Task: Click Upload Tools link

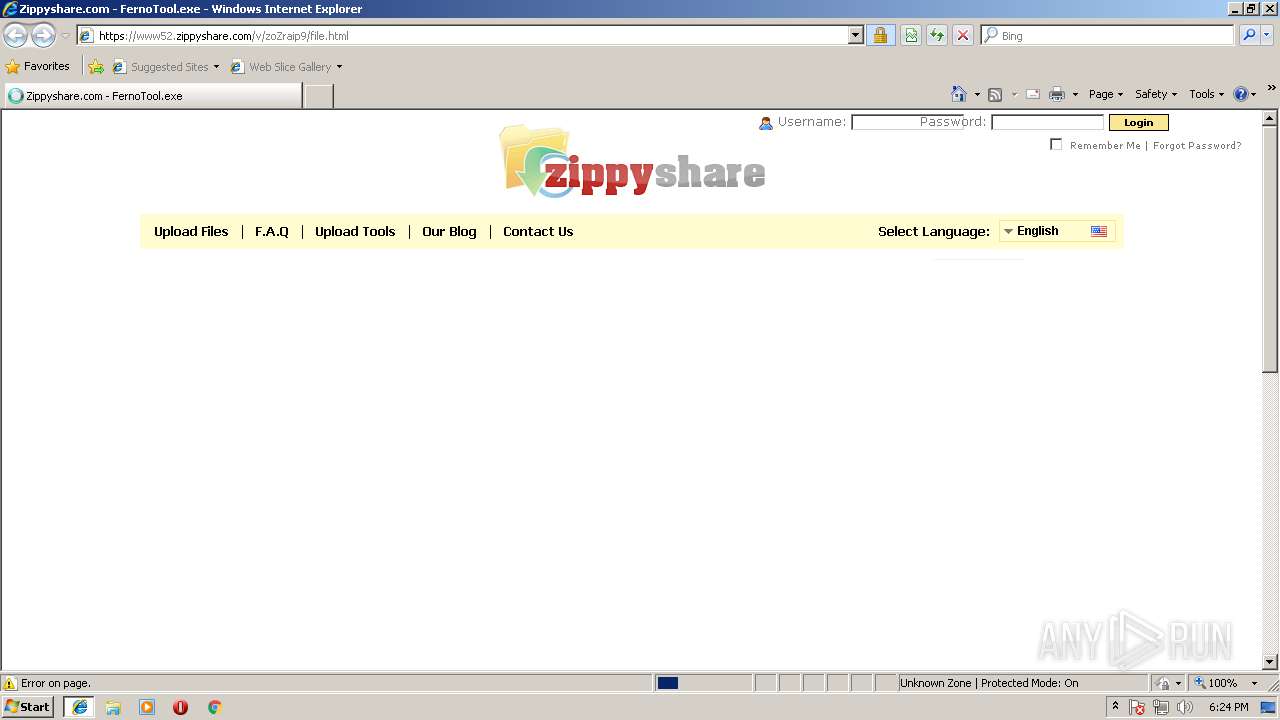Action: click(355, 231)
